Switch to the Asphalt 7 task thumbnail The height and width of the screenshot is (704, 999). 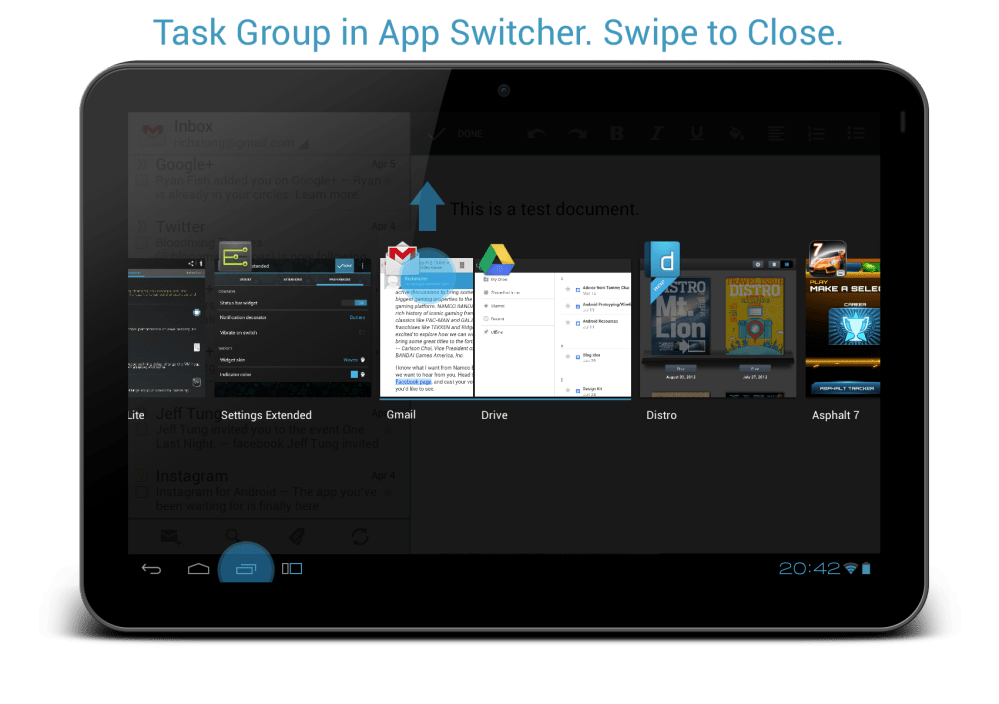[x=842, y=329]
